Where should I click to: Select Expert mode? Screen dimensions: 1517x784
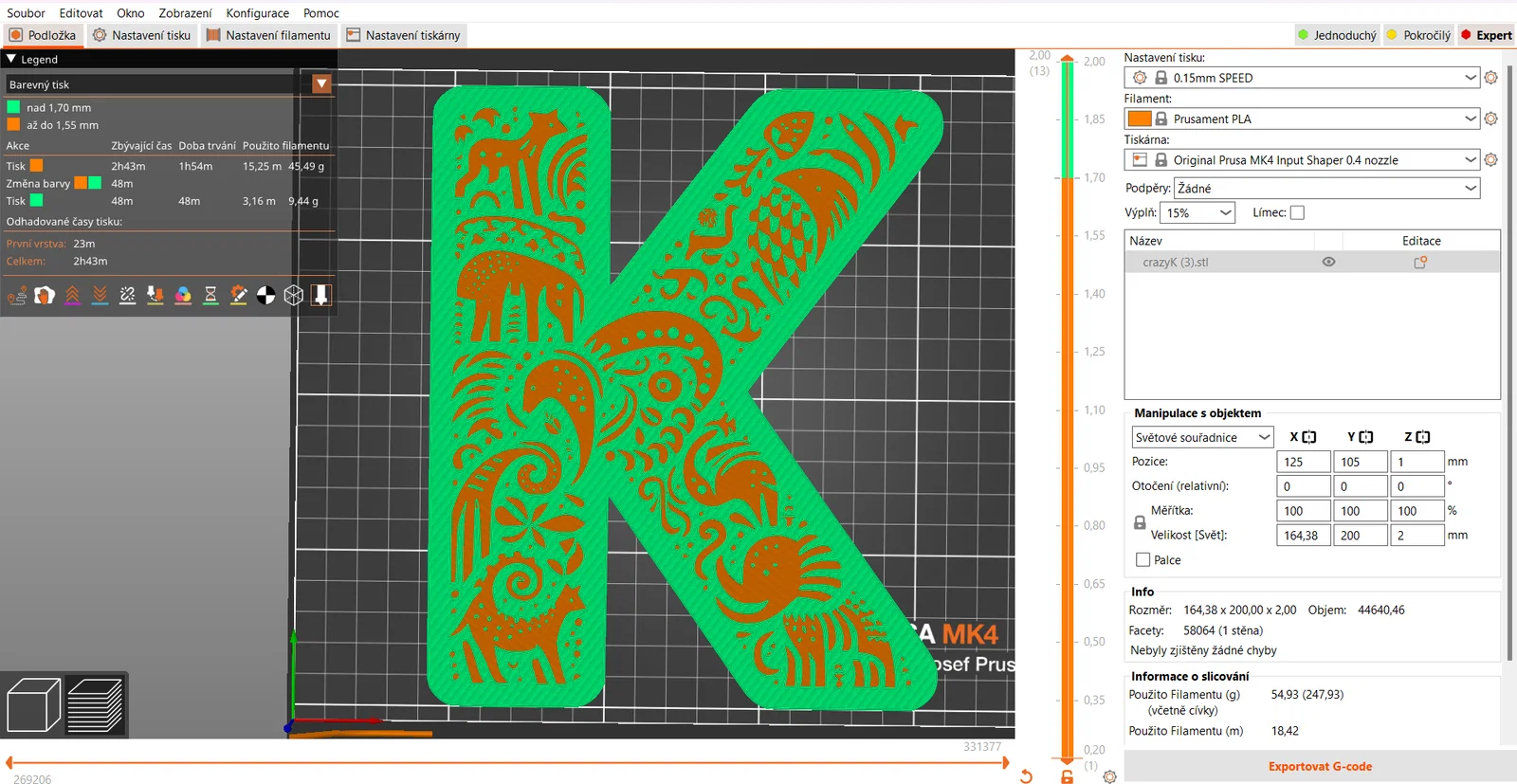pos(1487,35)
